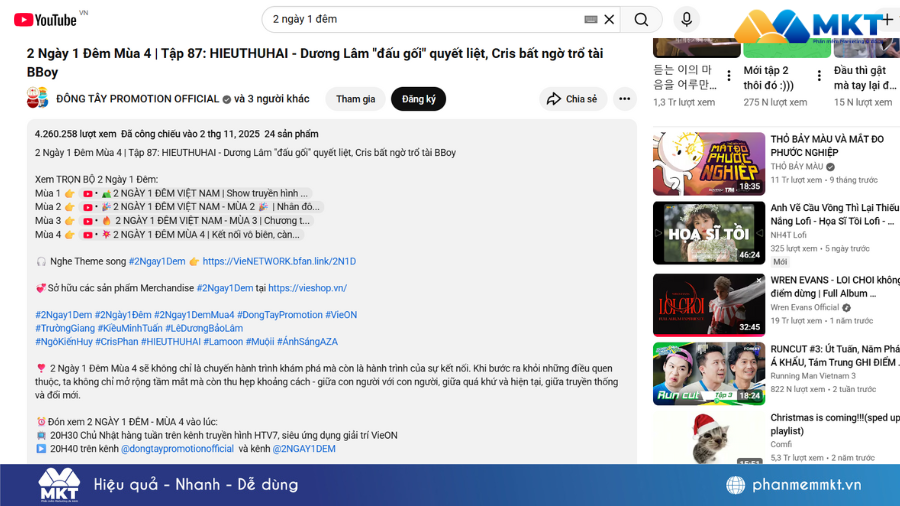The width and height of the screenshot is (900, 506).
Task: Open the ĐÔNG TÂY PROMOTION OFFICIAL channel name
Action: click(138, 99)
